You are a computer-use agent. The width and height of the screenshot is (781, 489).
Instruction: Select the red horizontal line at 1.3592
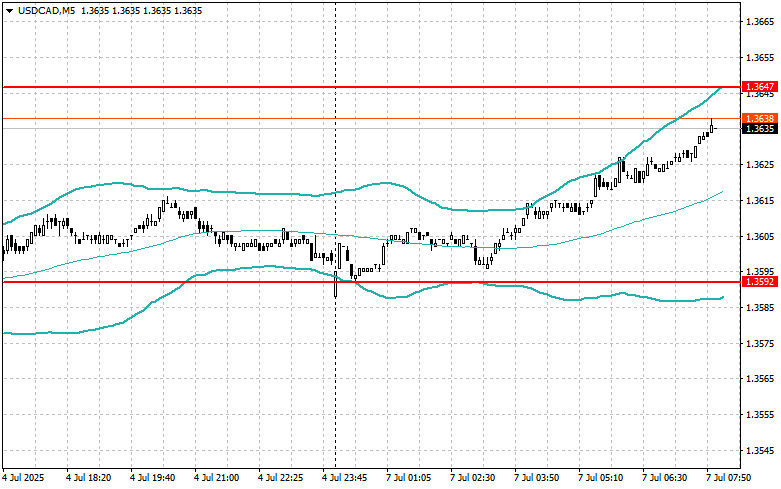(371, 282)
